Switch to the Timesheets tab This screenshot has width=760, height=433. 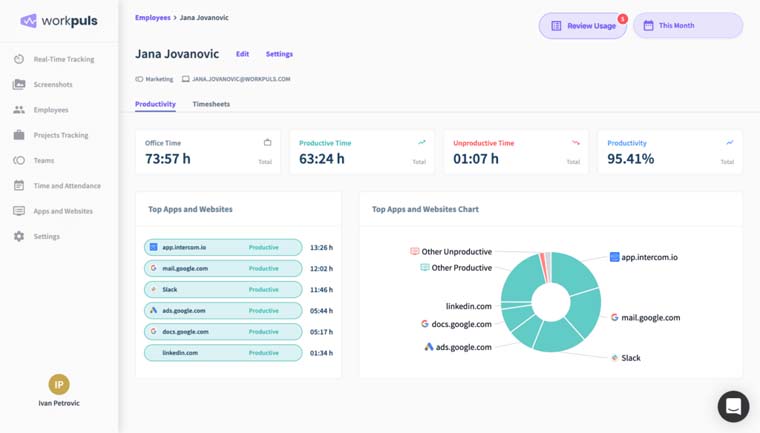click(211, 104)
